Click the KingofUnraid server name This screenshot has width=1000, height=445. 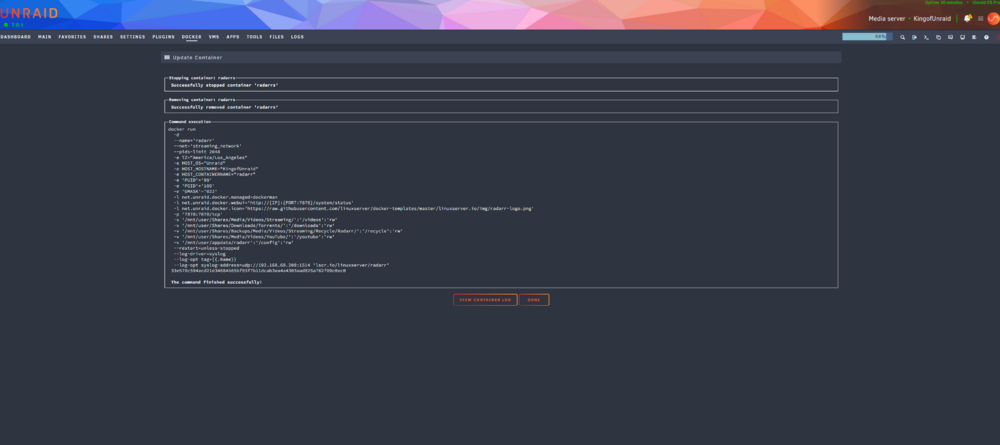932,18
